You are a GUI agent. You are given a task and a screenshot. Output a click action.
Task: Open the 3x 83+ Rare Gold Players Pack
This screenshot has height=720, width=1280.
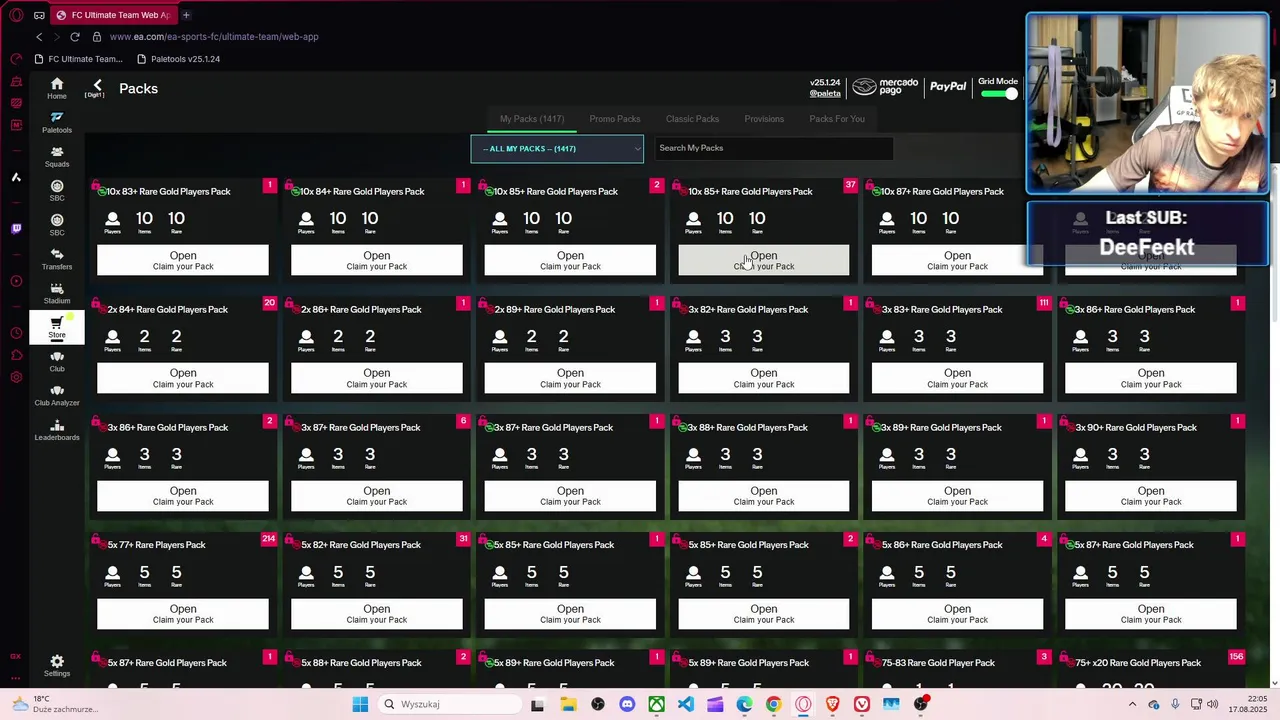[957, 378]
